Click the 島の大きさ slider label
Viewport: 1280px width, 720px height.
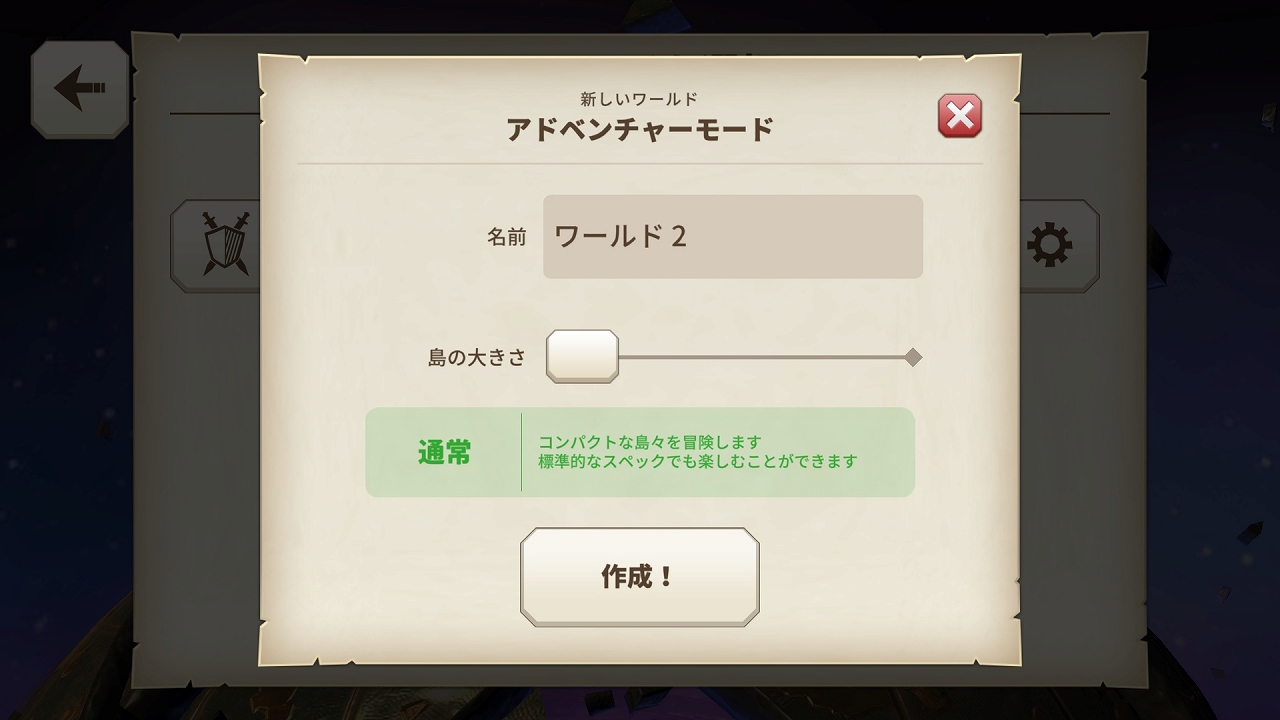click(477, 358)
